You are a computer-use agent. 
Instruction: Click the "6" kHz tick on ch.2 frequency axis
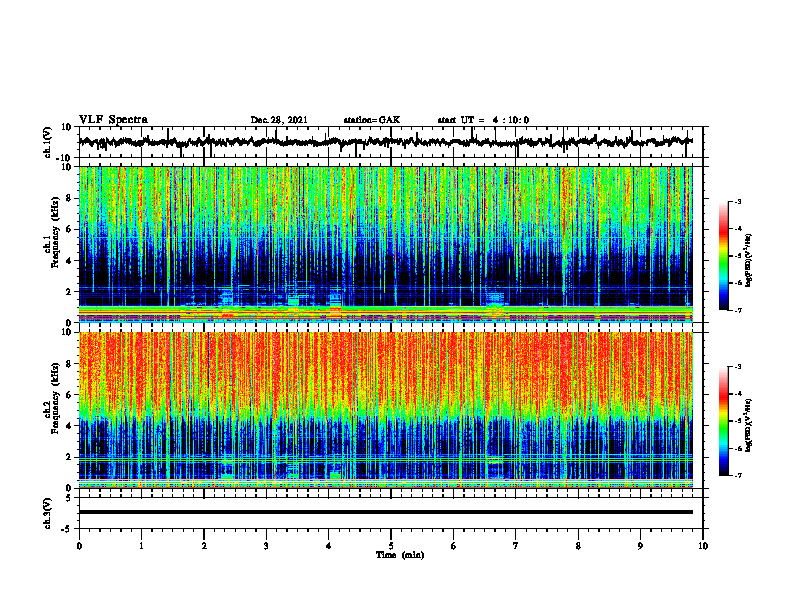coord(69,395)
